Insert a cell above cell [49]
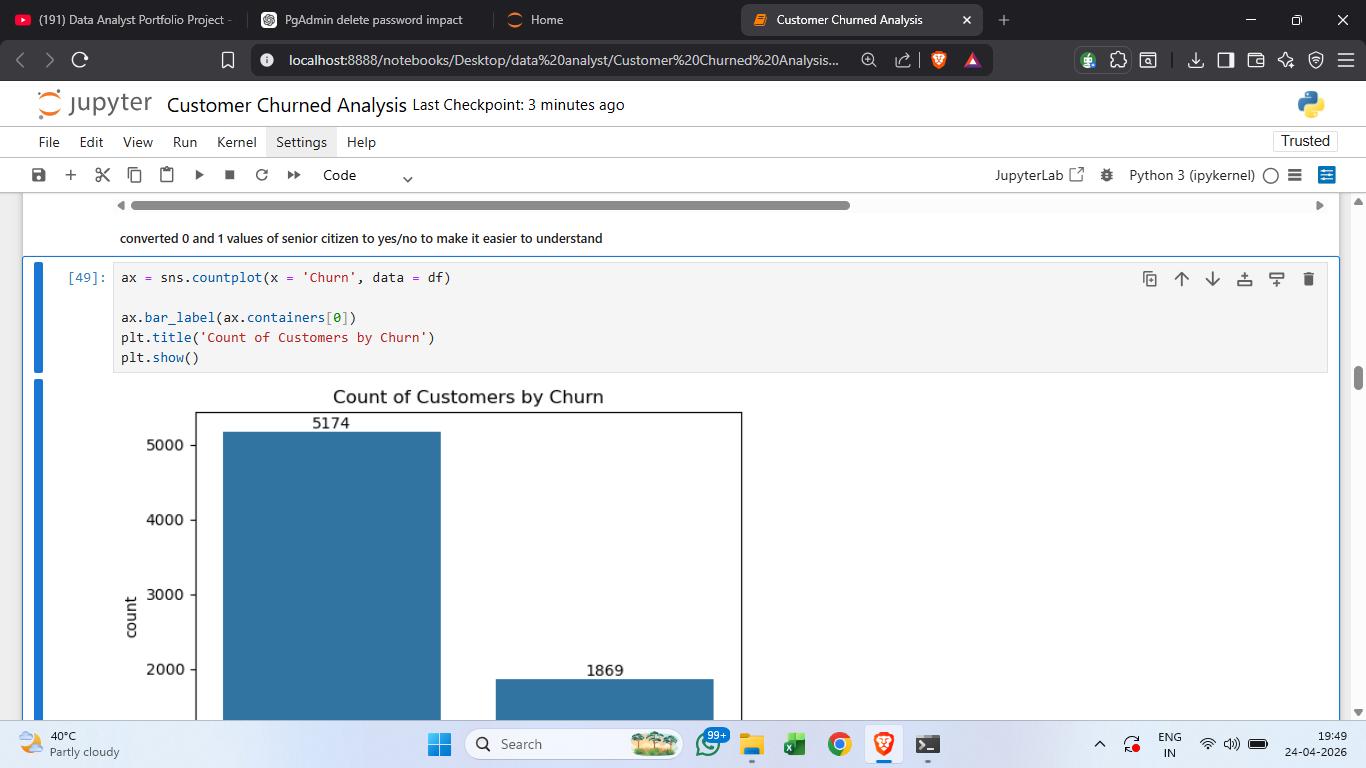 (1245, 279)
